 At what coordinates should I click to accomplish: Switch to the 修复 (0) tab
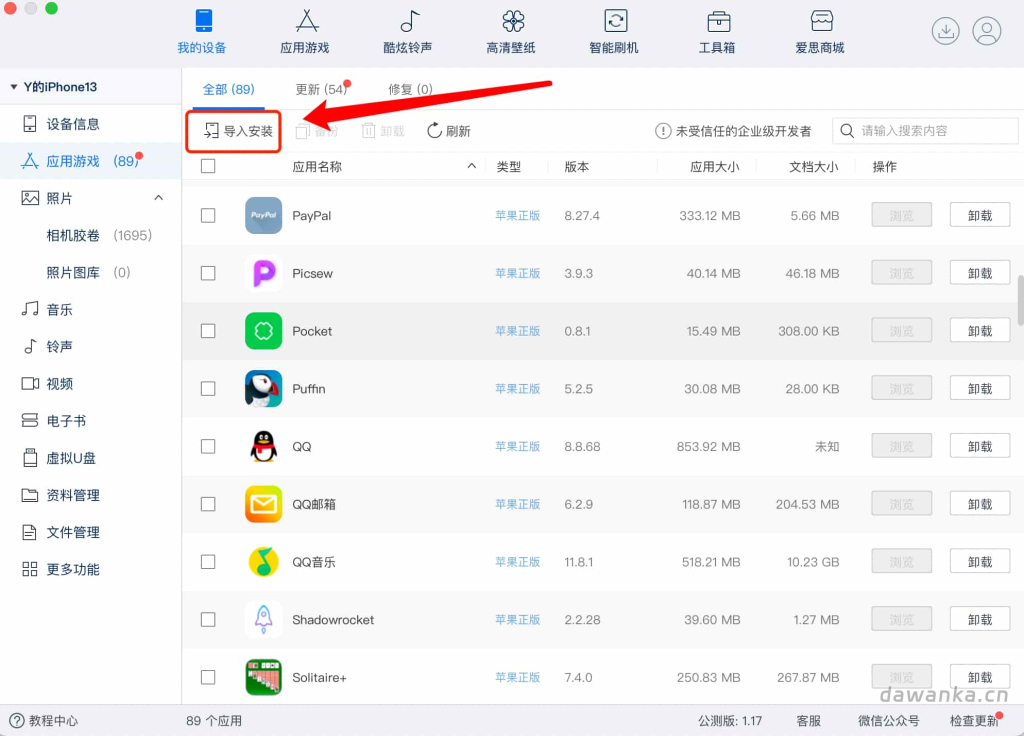click(x=410, y=89)
